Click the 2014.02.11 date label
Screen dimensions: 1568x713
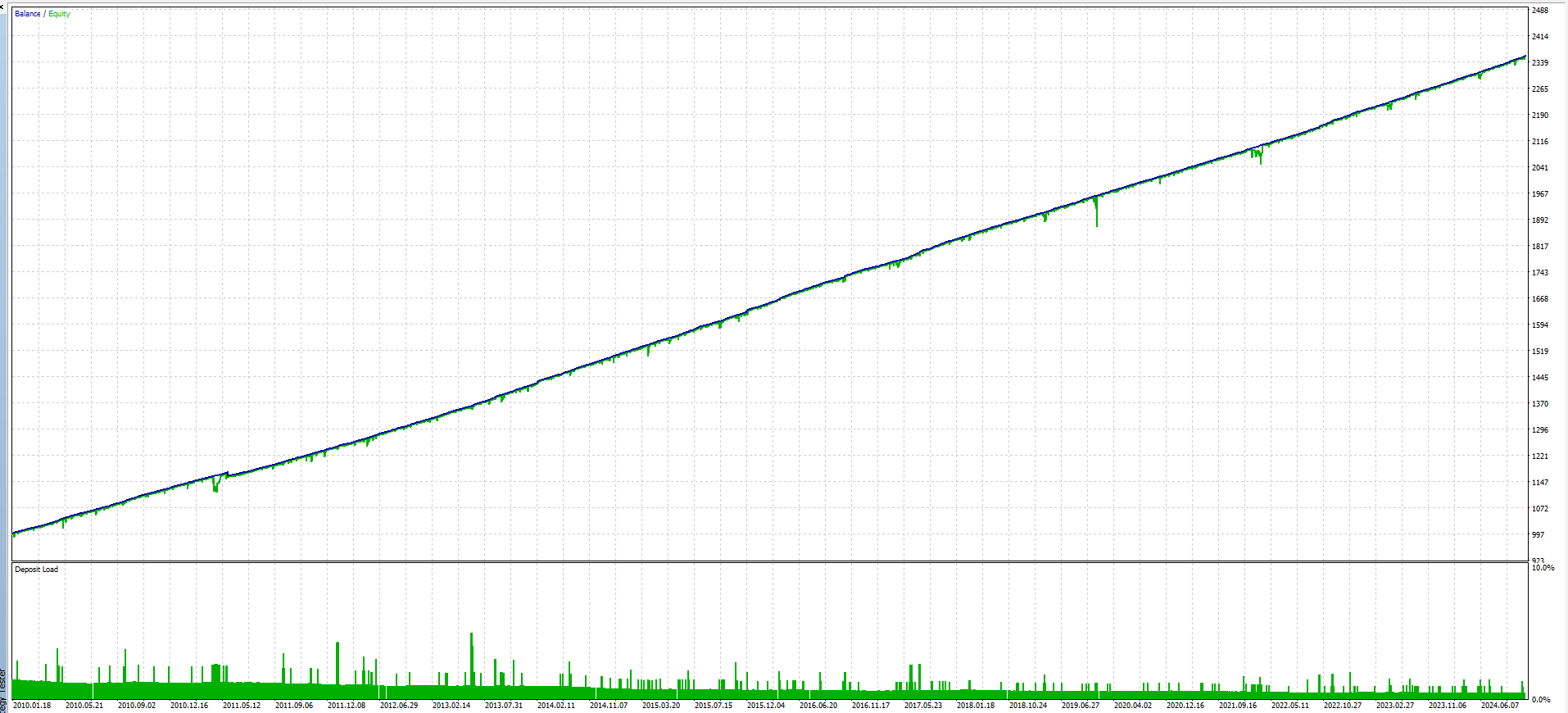[x=556, y=706]
